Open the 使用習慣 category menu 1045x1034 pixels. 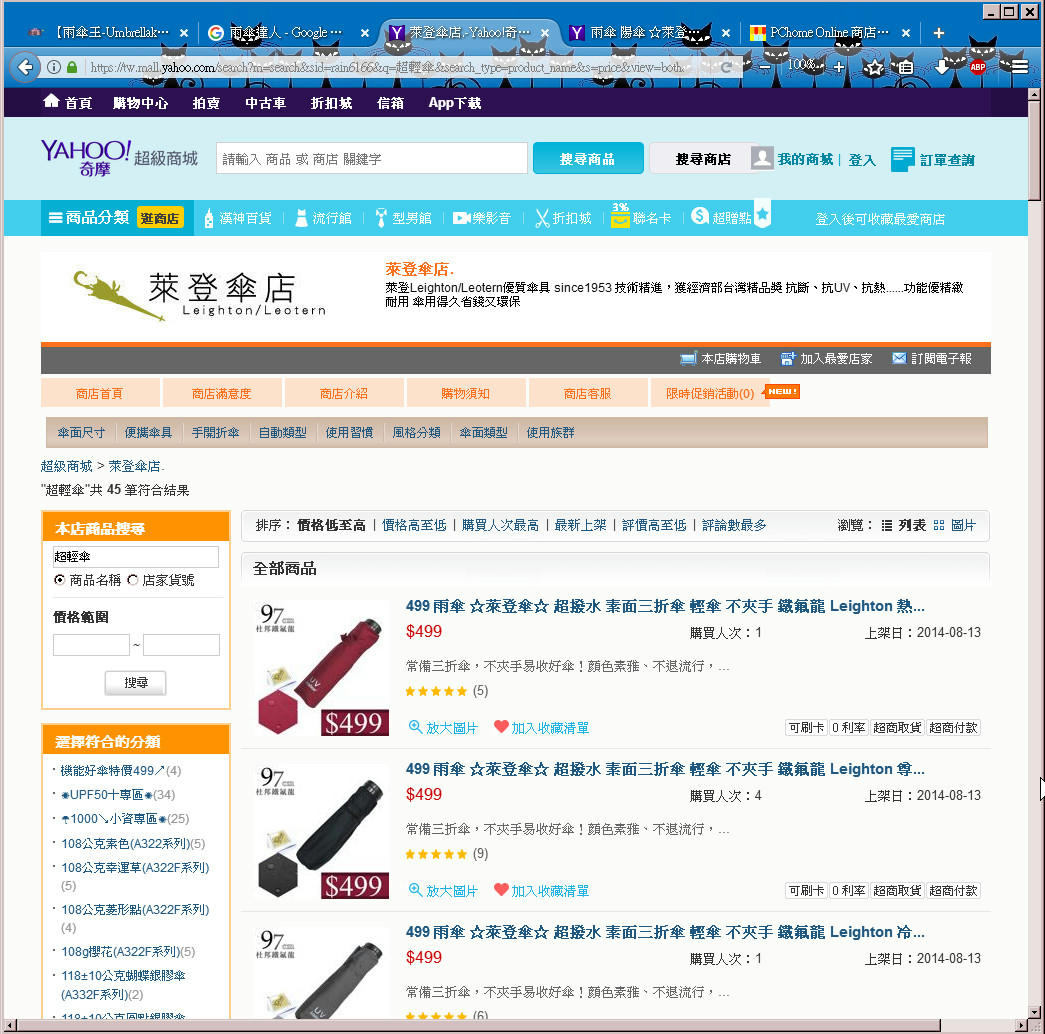(349, 433)
